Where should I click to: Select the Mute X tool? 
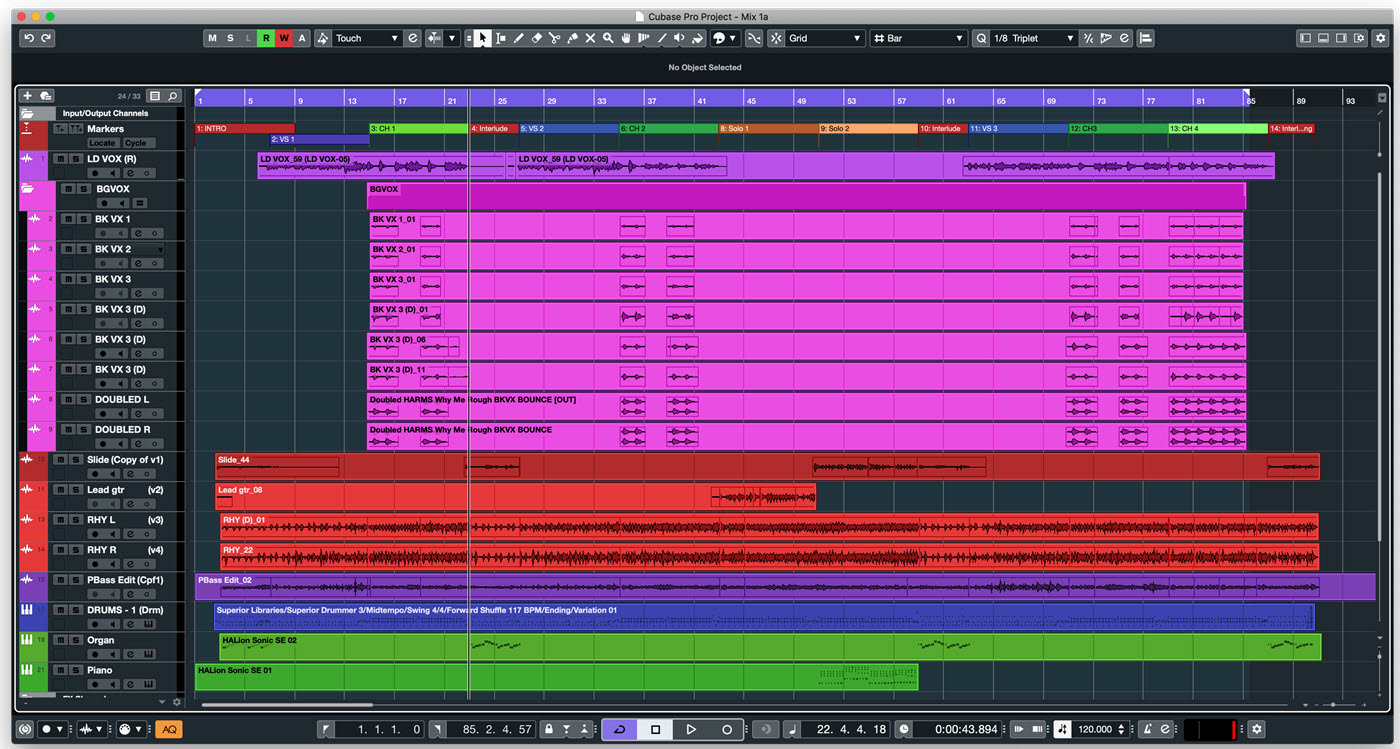(x=590, y=38)
